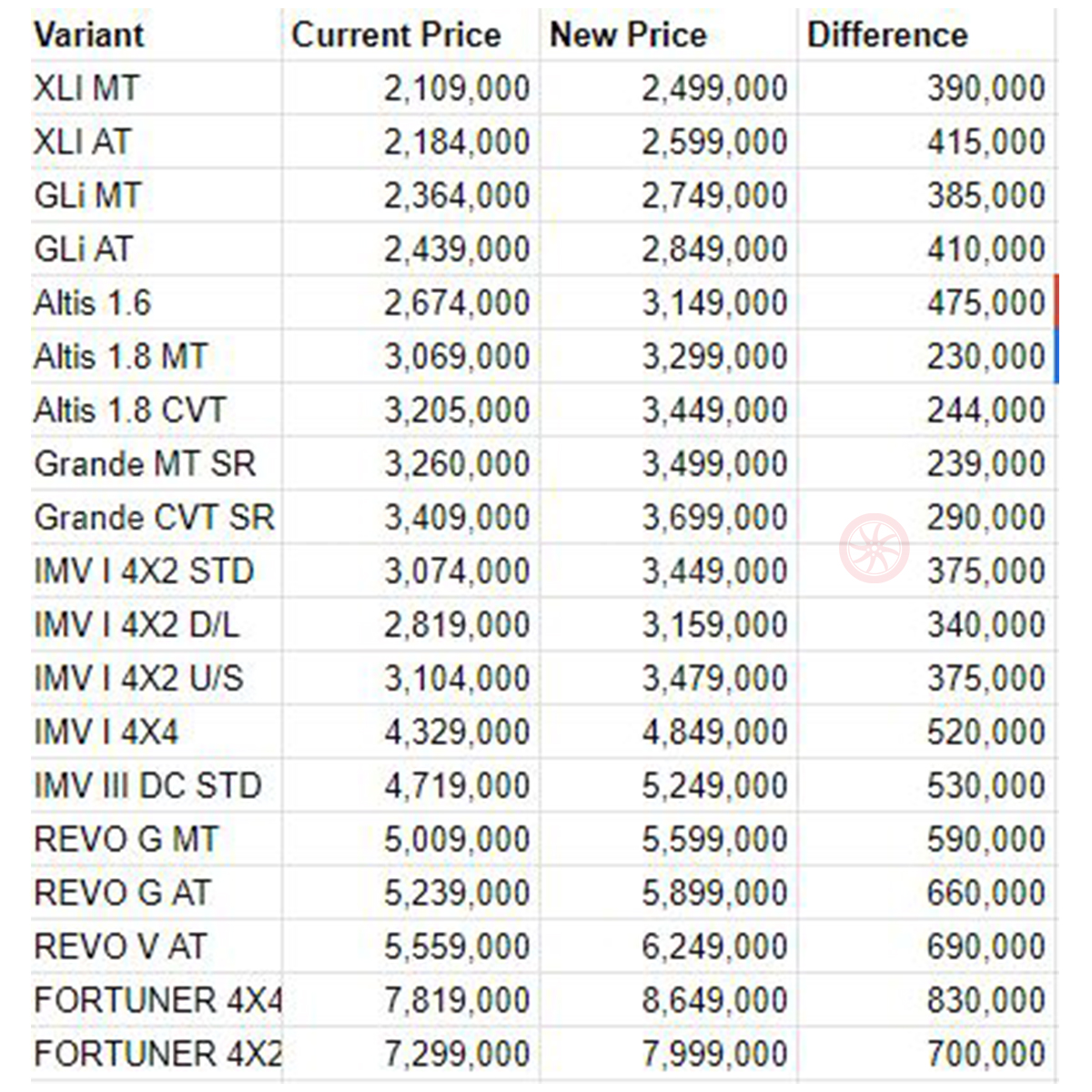
Task: Select the Difference header cell
Action: coord(927,35)
